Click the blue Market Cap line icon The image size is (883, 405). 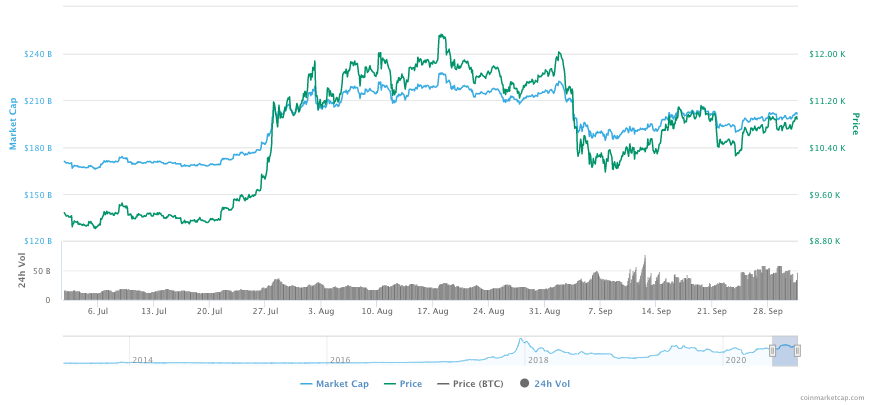[x=306, y=384]
